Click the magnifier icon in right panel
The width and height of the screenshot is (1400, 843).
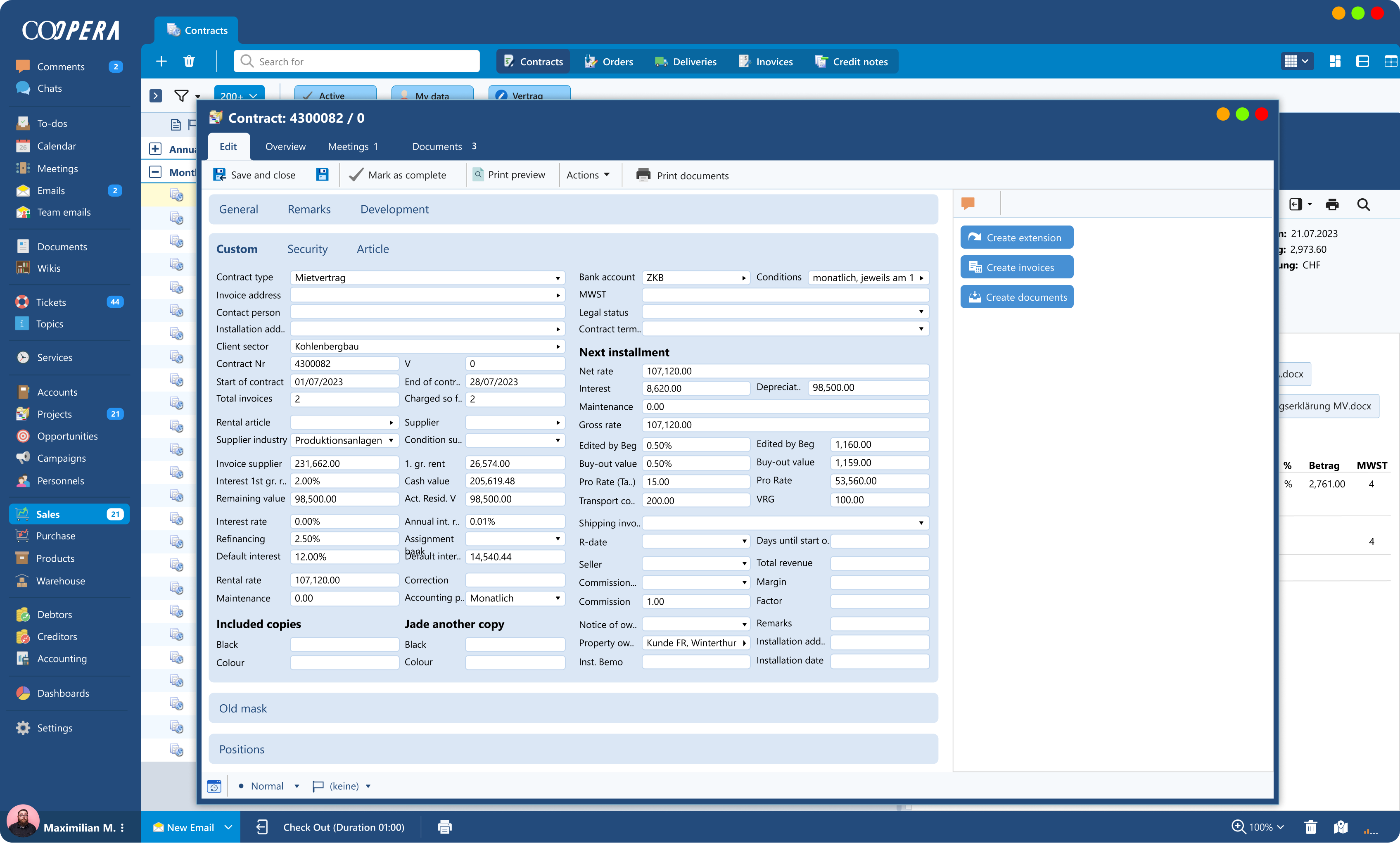(1363, 204)
